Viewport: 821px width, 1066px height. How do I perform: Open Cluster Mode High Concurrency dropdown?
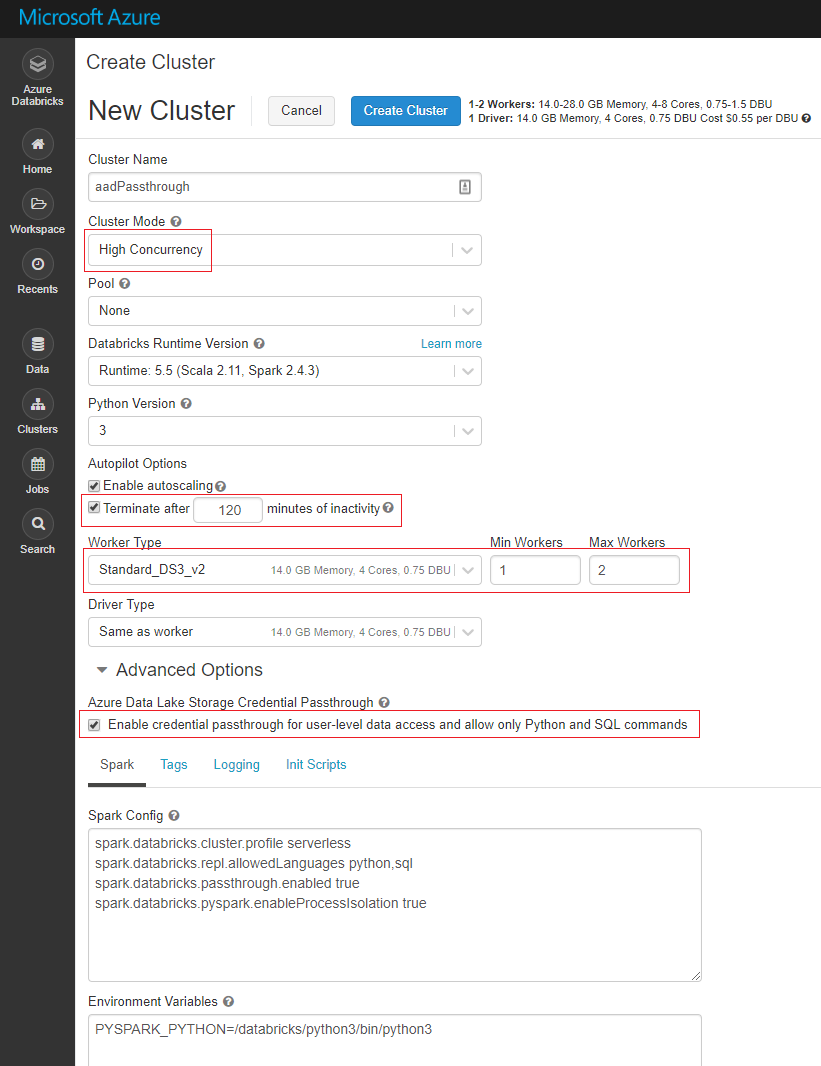coord(285,250)
